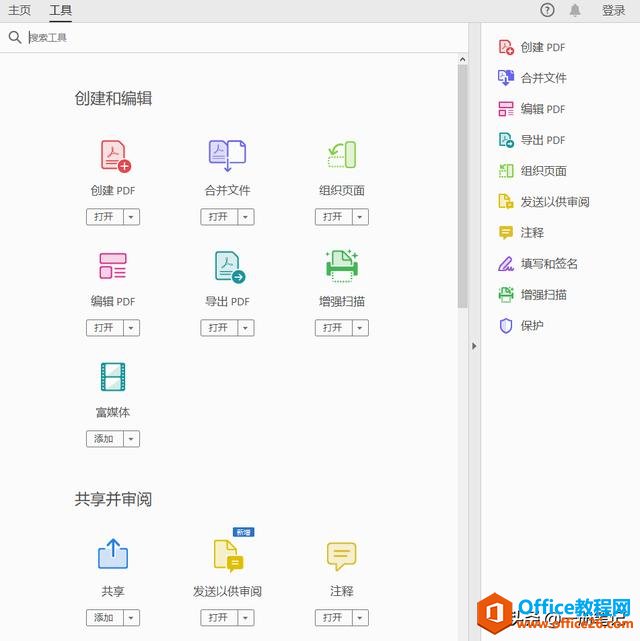Click 打开 button under 组织页面
The image size is (640, 641).
tap(333, 217)
